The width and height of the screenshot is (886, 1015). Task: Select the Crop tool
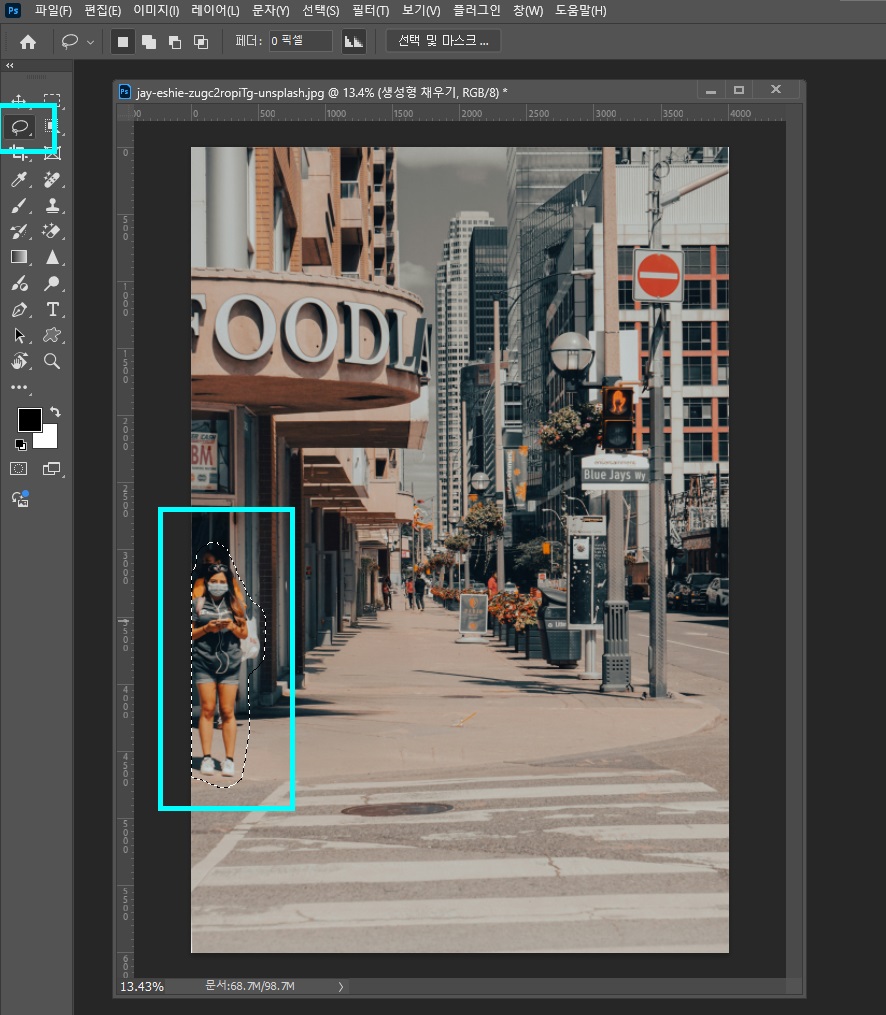19,153
